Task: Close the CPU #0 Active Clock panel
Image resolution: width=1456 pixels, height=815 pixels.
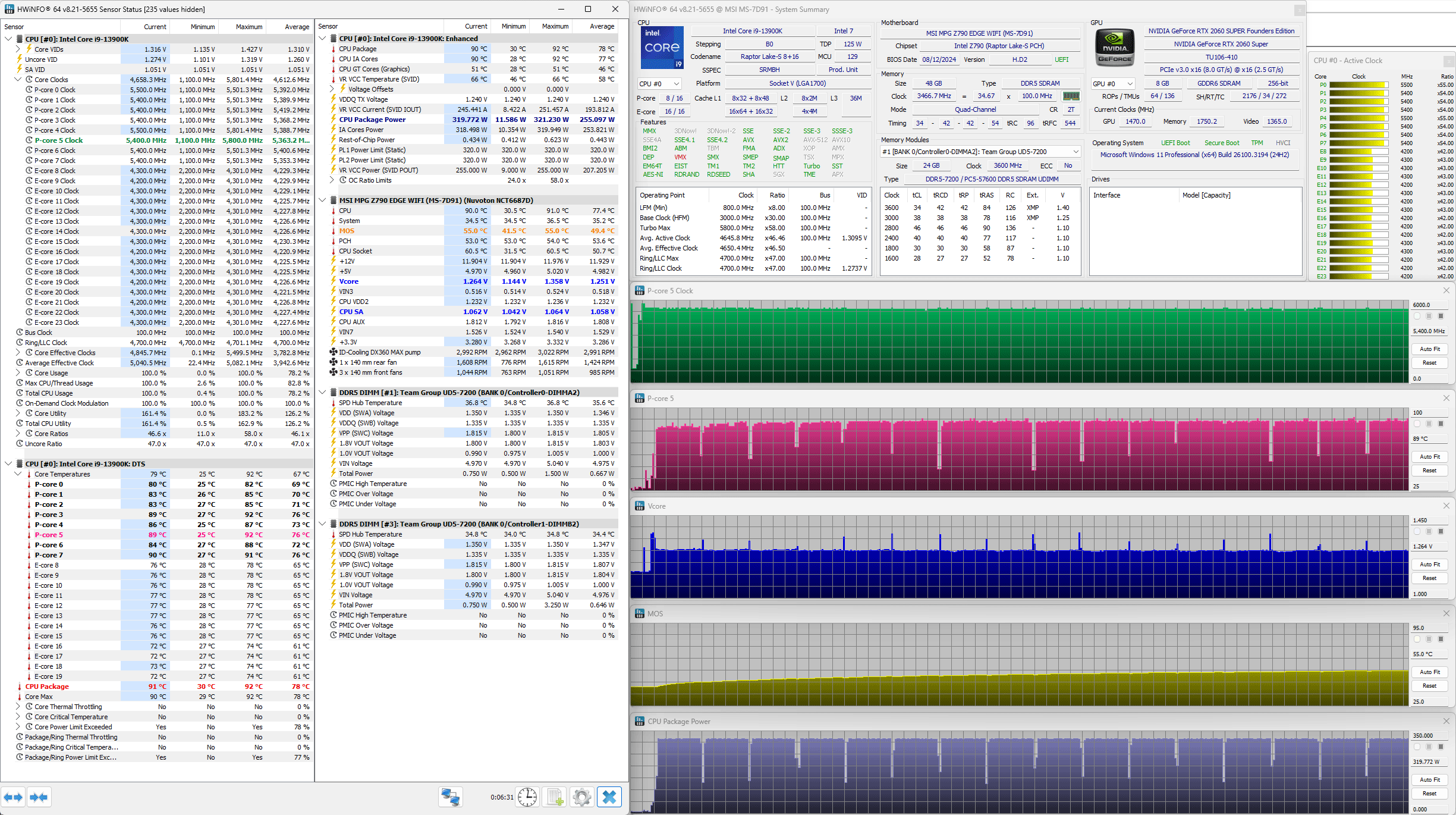Action: [1448, 61]
